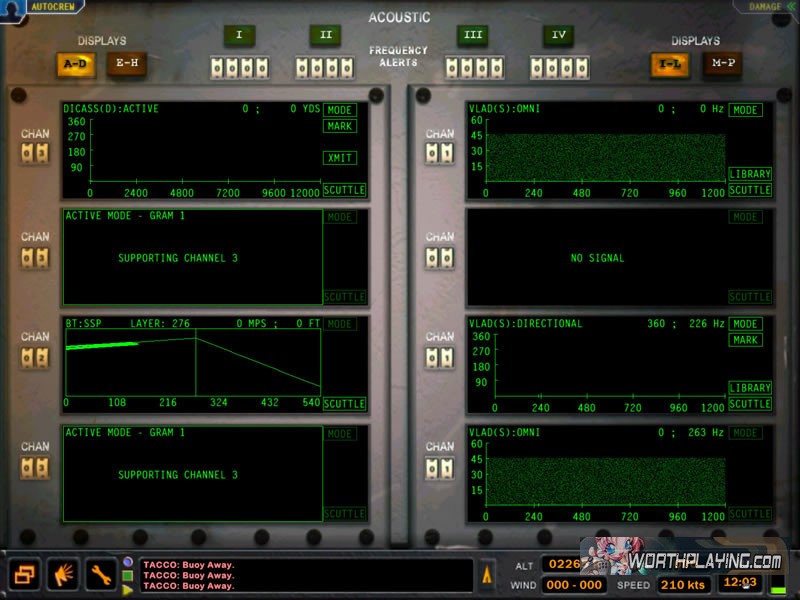Screen dimensions: 800x600
Task: Switch left displays to E-H
Action: coord(127,63)
